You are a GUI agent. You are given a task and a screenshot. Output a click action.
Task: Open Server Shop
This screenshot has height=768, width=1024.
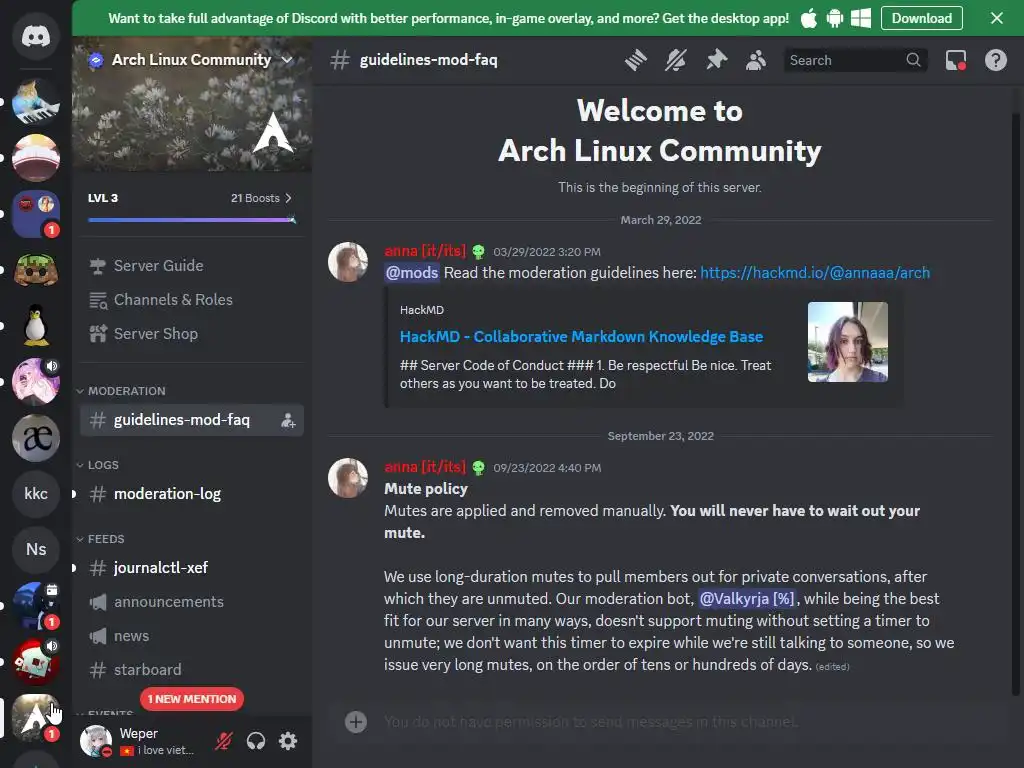(x=192, y=334)
